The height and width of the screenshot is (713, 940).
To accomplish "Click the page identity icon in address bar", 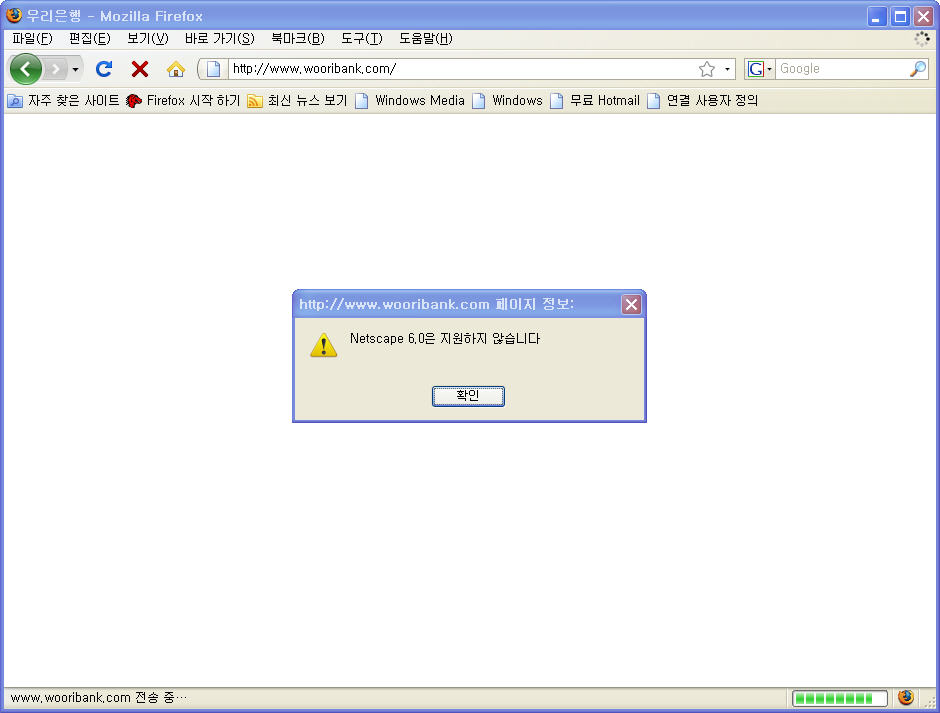I will click(213, 69).
